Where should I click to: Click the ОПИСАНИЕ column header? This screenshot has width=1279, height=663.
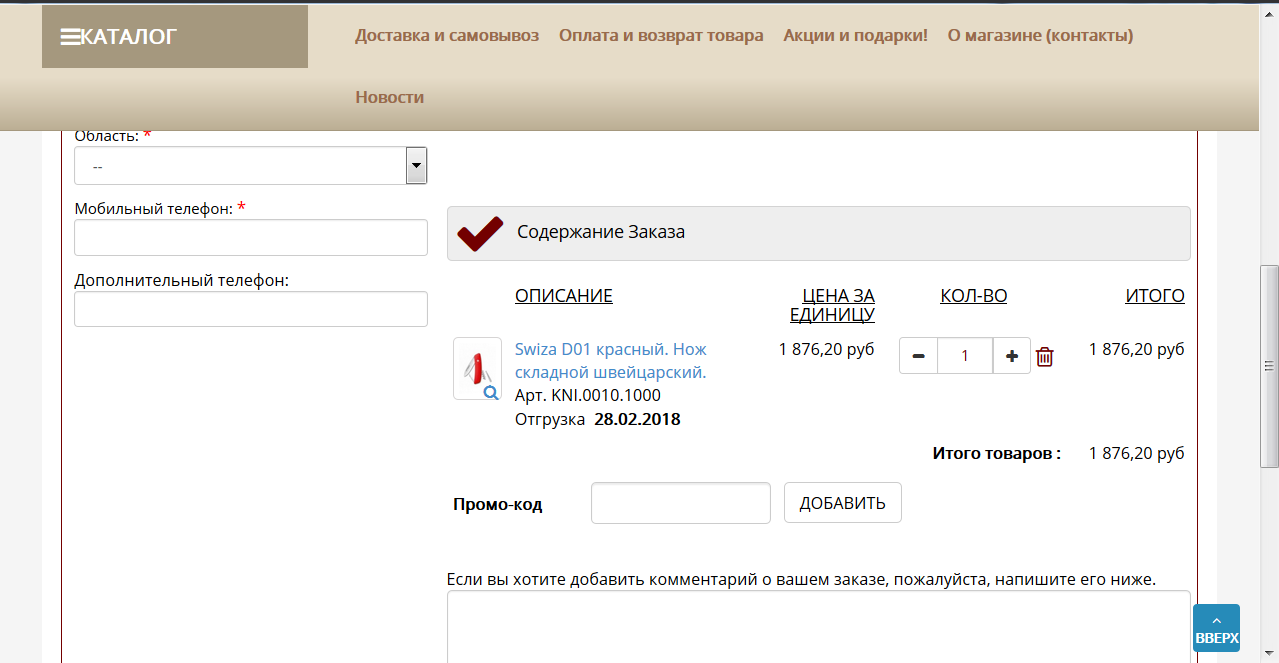[564, 296]
